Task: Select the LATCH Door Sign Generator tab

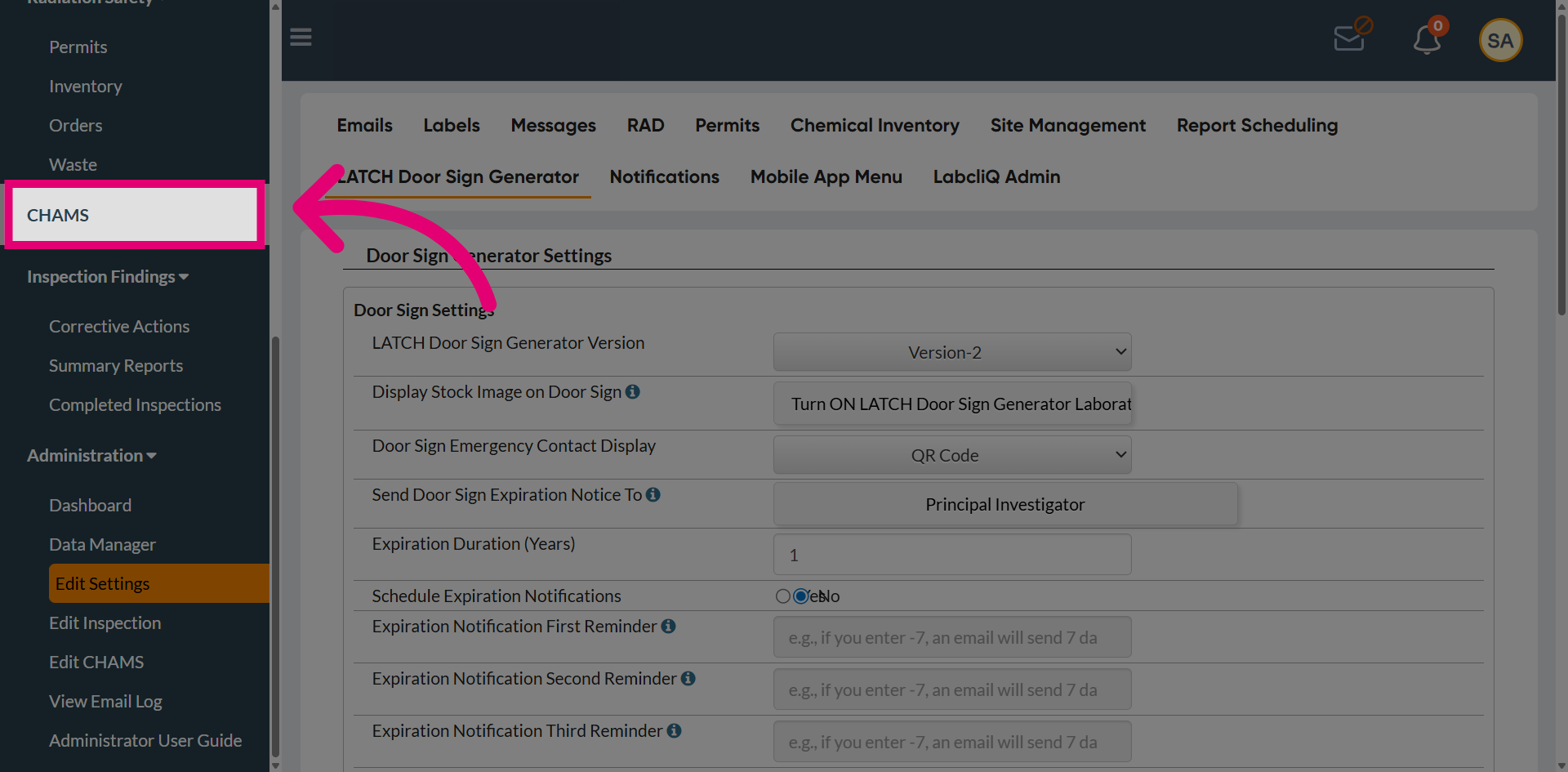Action: pyautogui.click(x=458, y=176)
